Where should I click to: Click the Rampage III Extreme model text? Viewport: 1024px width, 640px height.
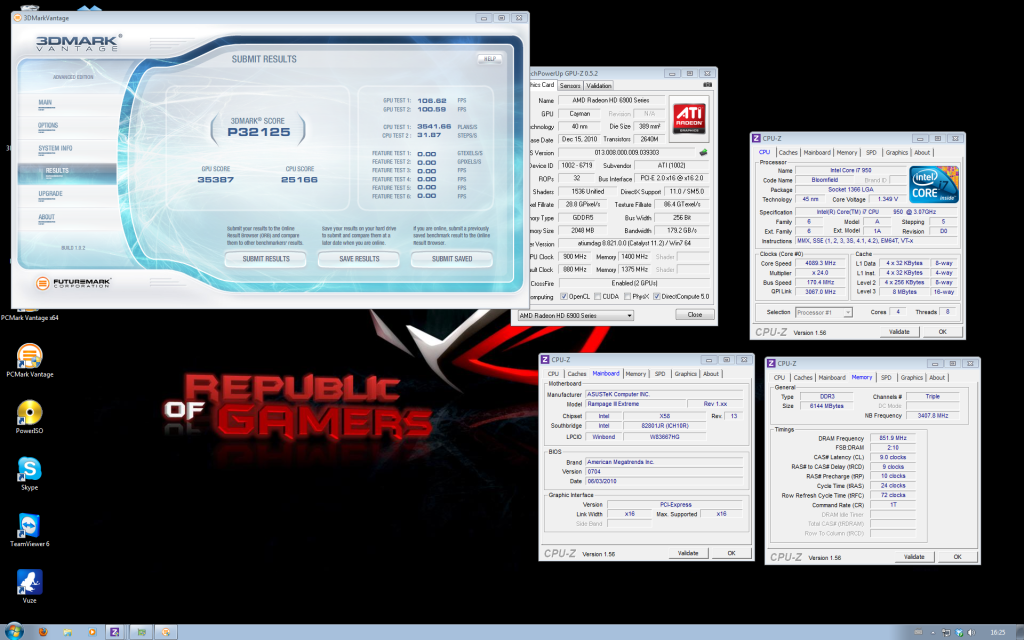(x=613, y=404)
